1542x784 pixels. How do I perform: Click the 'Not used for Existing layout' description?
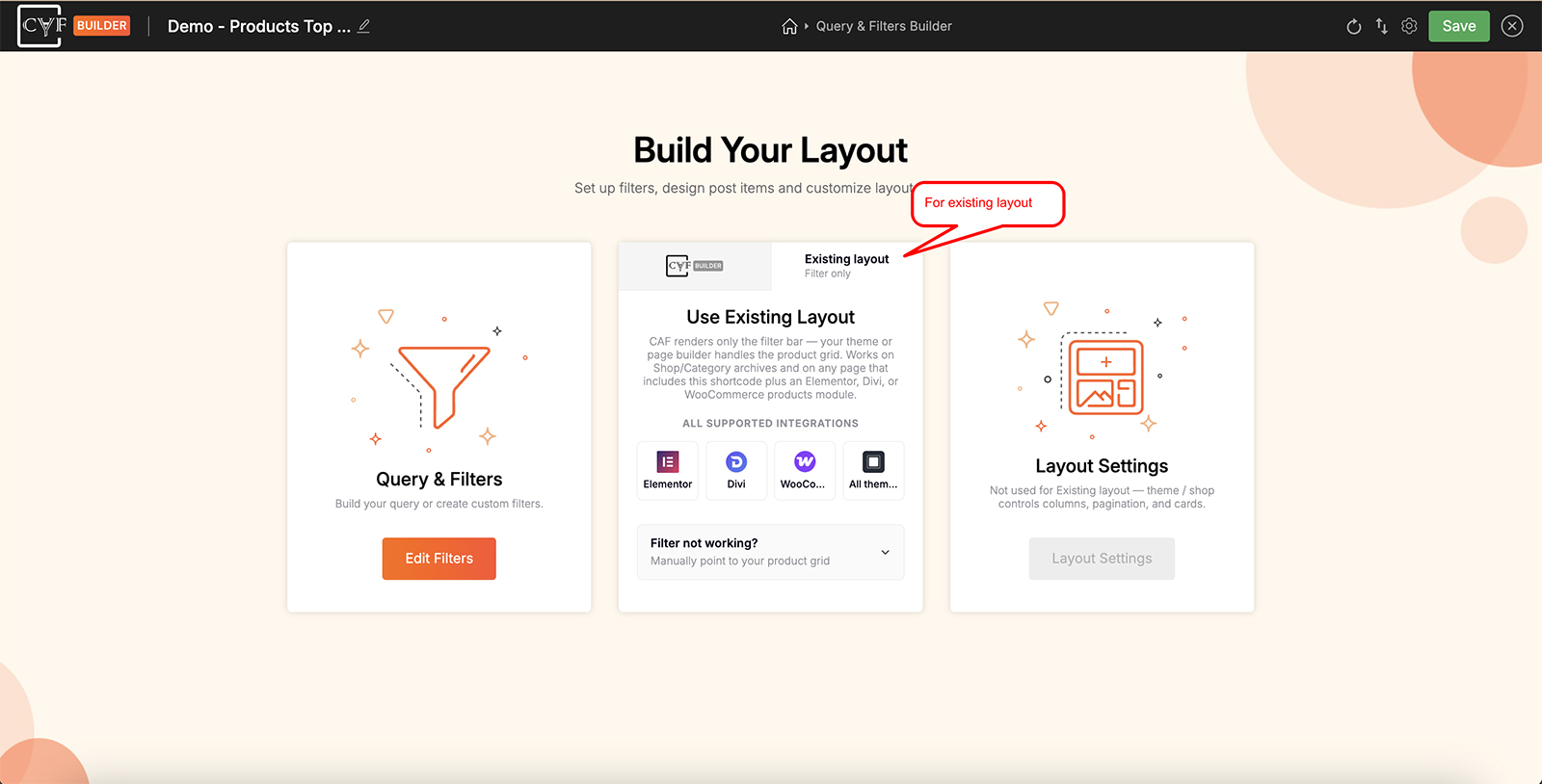pos(1103,497)
